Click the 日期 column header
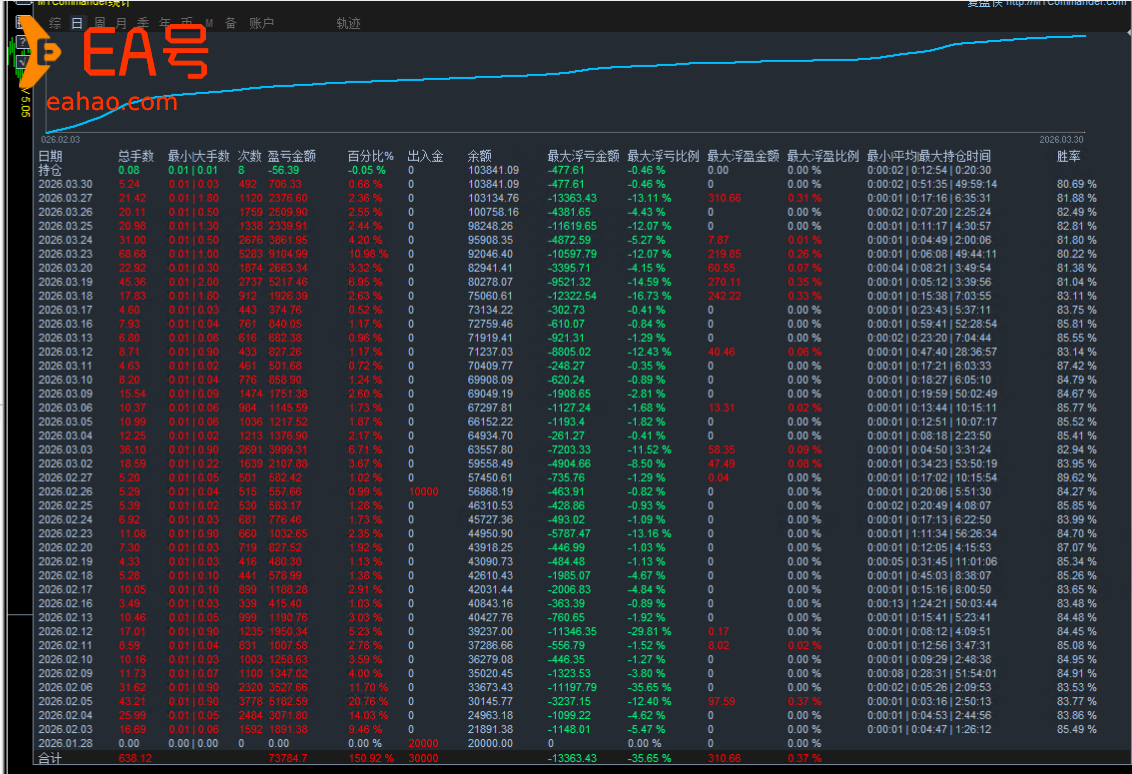Viewport: 1132px width, 774px height. click(x=50, y=156)
